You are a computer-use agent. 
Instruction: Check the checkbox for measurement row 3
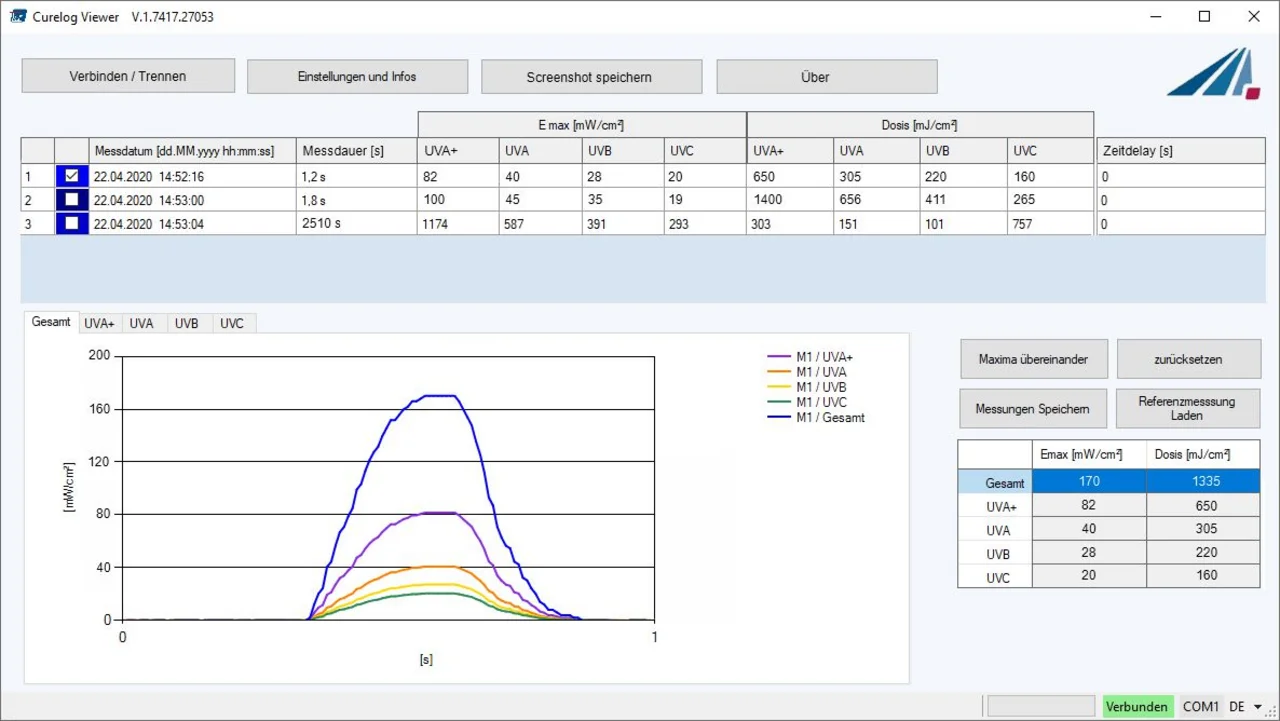pyautogui.click(x=71, y=224)
